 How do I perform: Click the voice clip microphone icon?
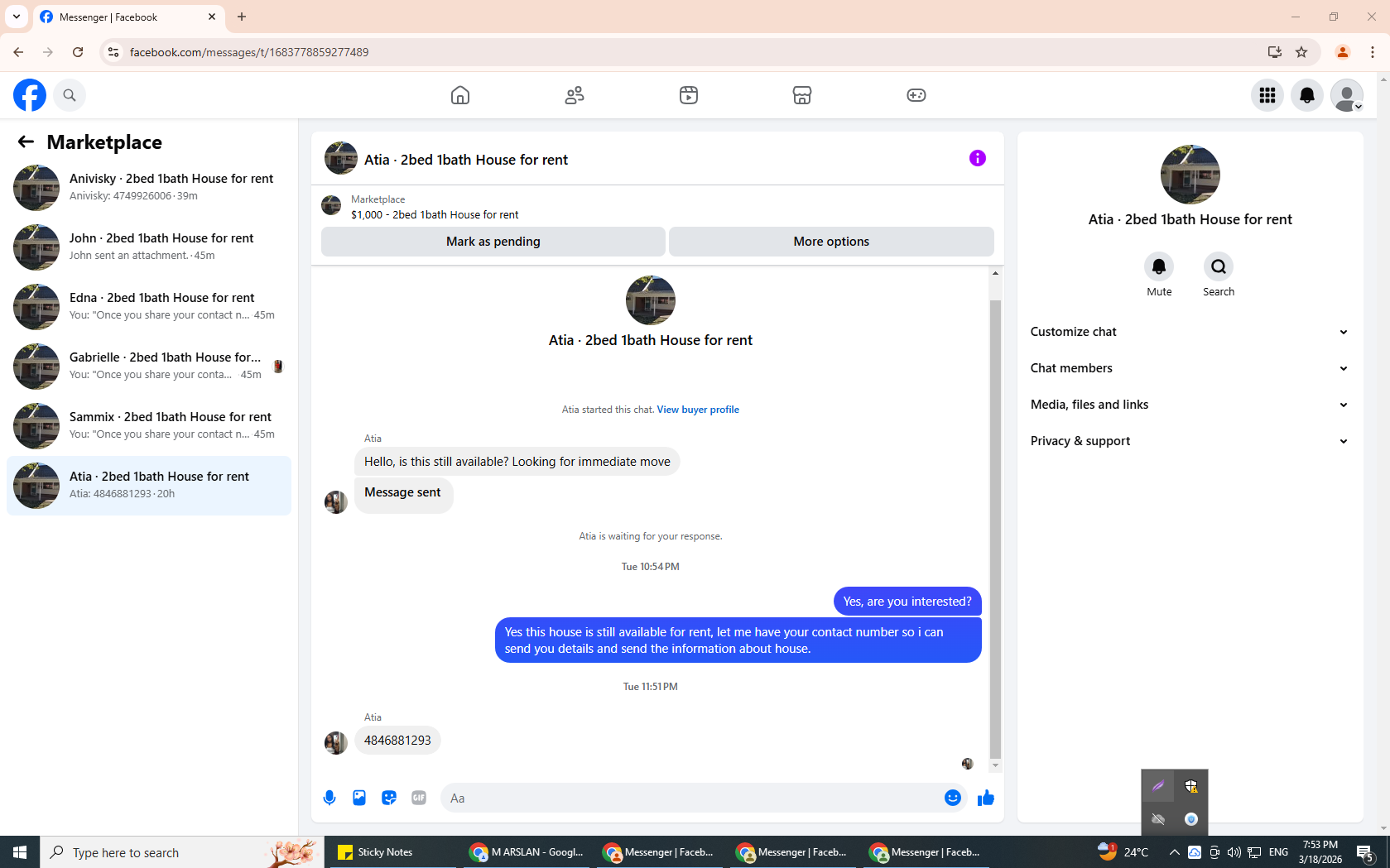(329, 798)
